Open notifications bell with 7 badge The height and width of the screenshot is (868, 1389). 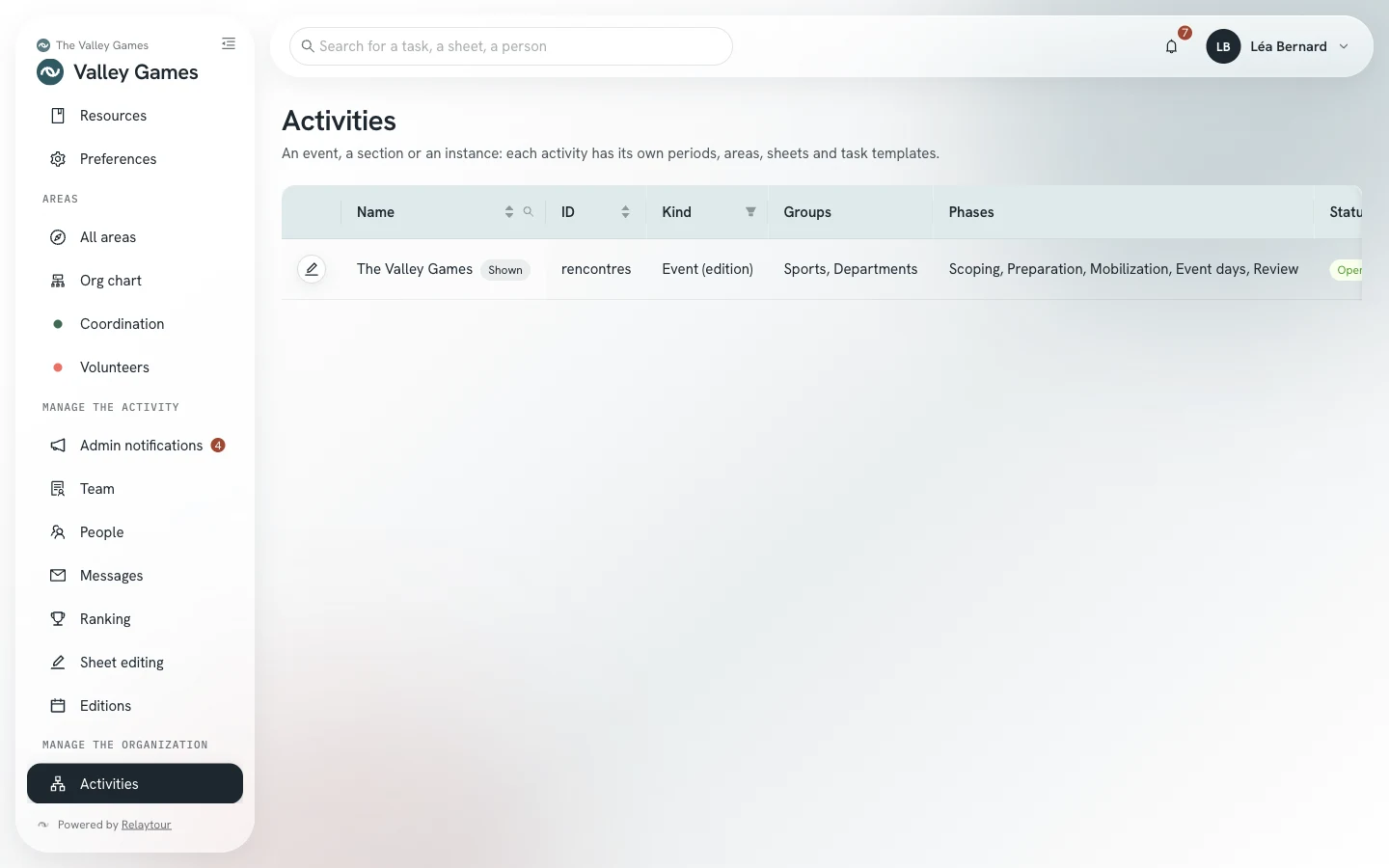coord(1171,46)
